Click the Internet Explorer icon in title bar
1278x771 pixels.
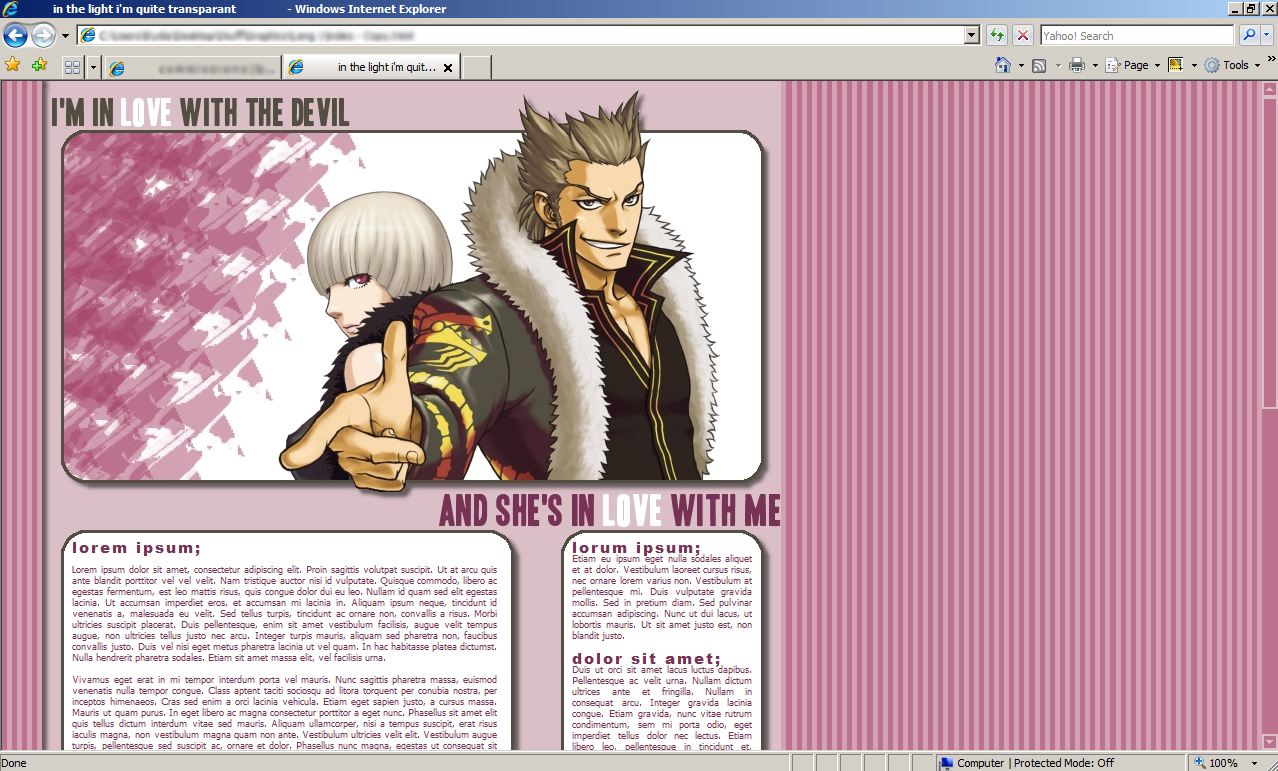(x=11, y=9)
